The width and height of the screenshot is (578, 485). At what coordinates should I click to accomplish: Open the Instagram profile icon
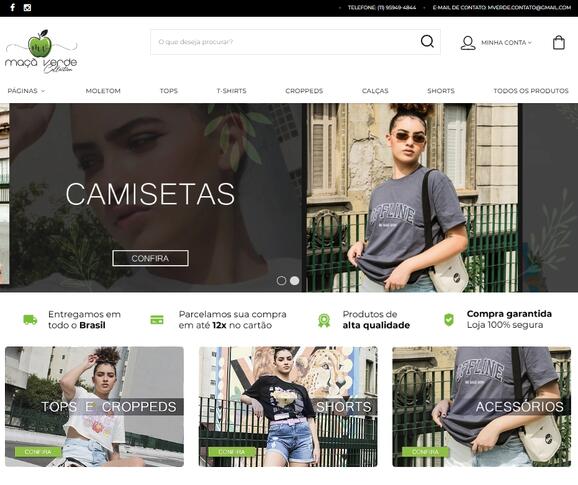[x=27, y=7]
